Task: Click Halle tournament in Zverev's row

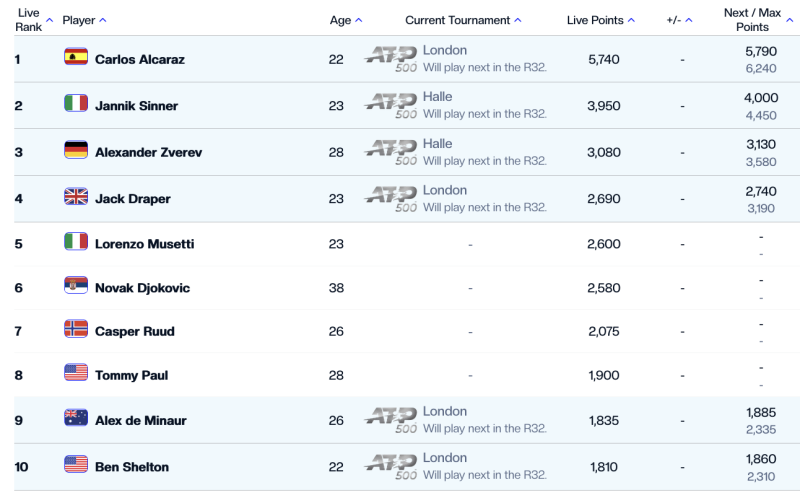Action: point(437,143)
